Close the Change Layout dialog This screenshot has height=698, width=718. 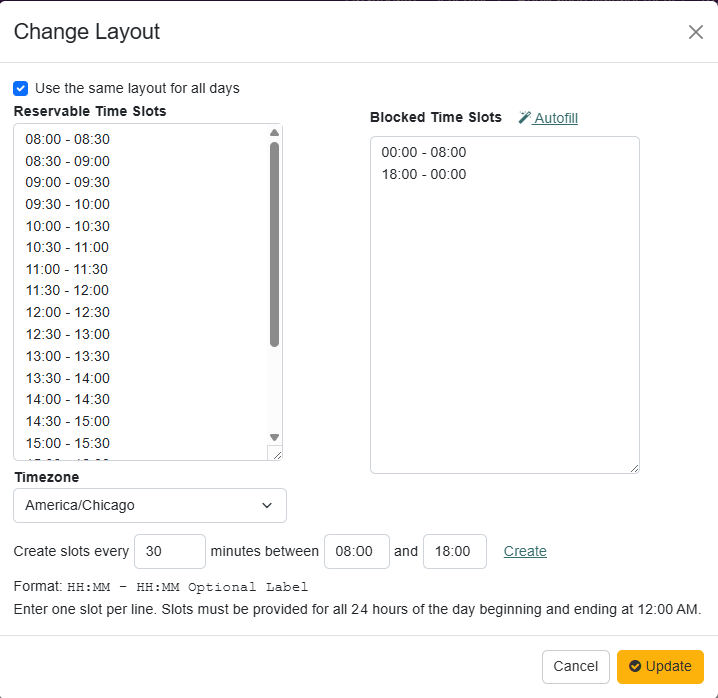[696, 32]
